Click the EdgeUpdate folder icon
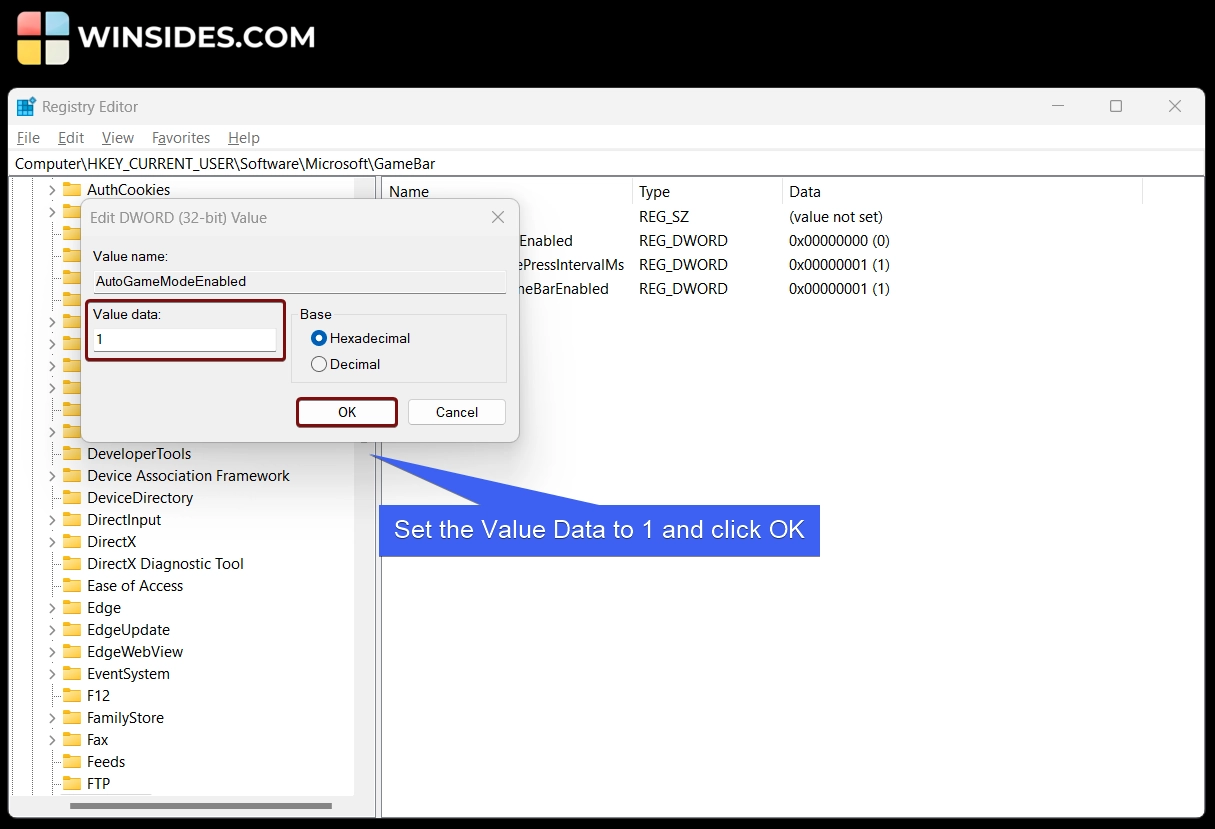The height and width of the screenshot is (829, 1215). point(72,629)
